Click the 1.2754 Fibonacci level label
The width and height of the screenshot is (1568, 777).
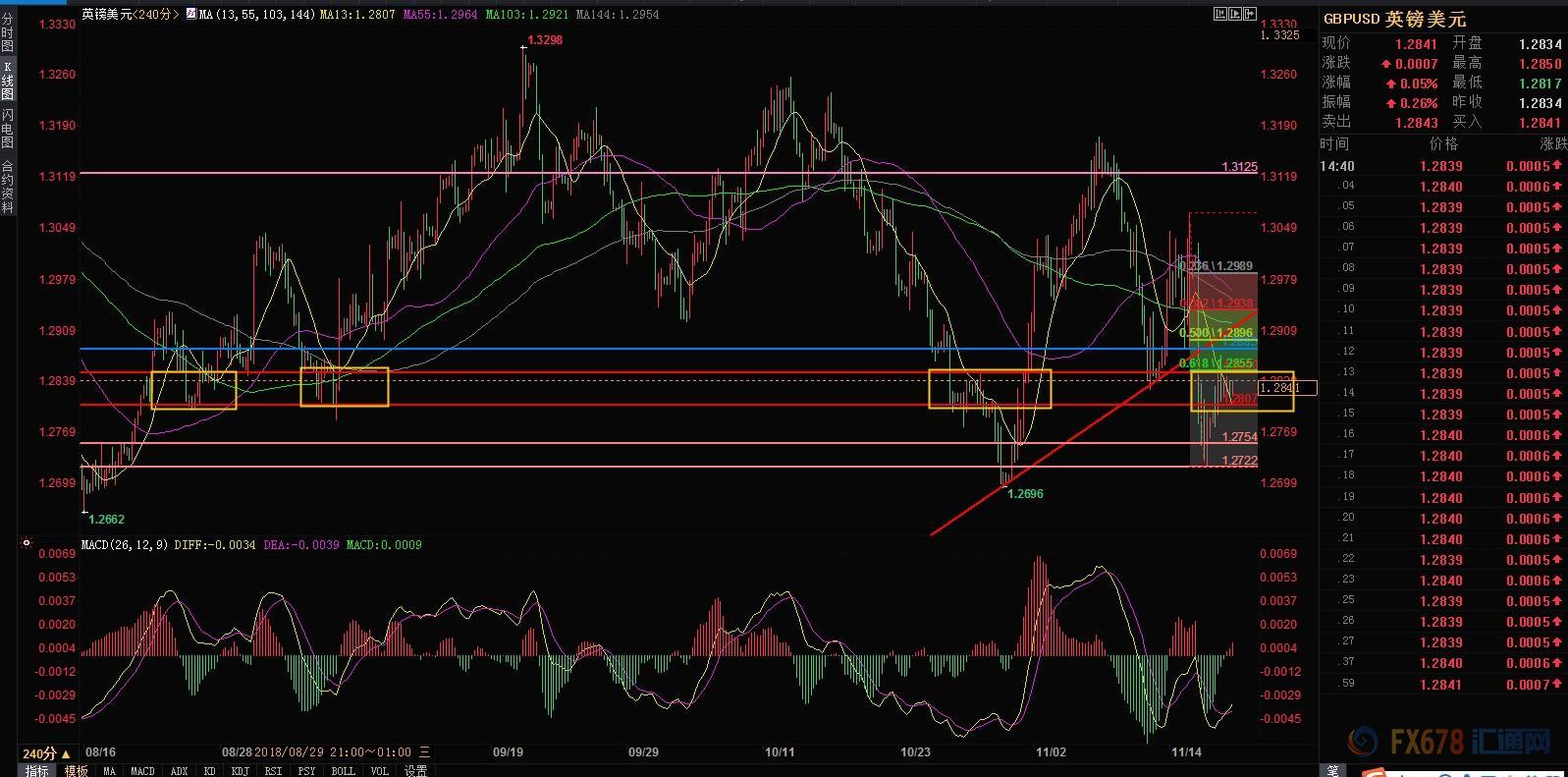click(1240, 437)
